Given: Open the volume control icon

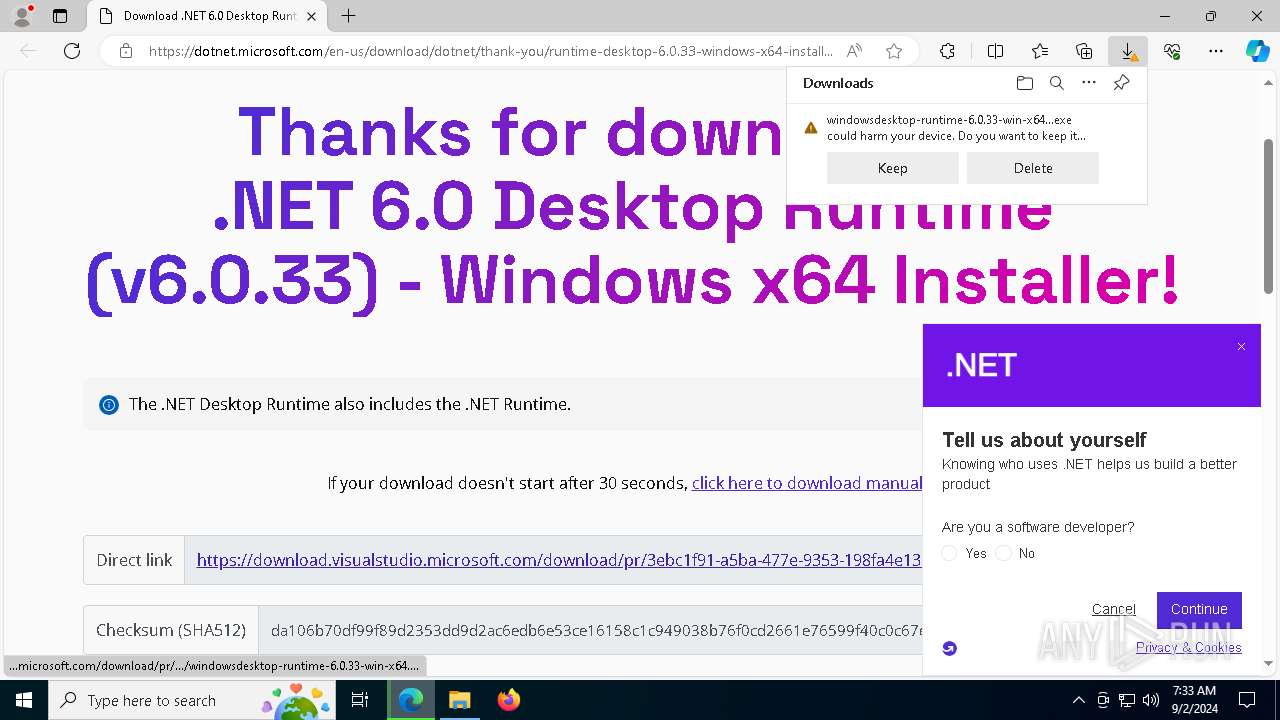Looking at the screenshot, I should [1150, 700].
